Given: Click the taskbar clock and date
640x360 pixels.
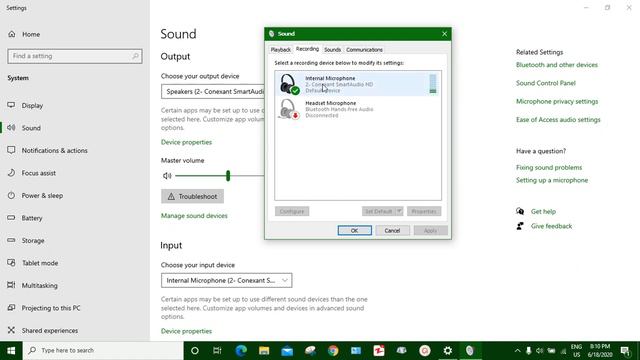Looking at the screenshot, I should click(x=600, y=351).
